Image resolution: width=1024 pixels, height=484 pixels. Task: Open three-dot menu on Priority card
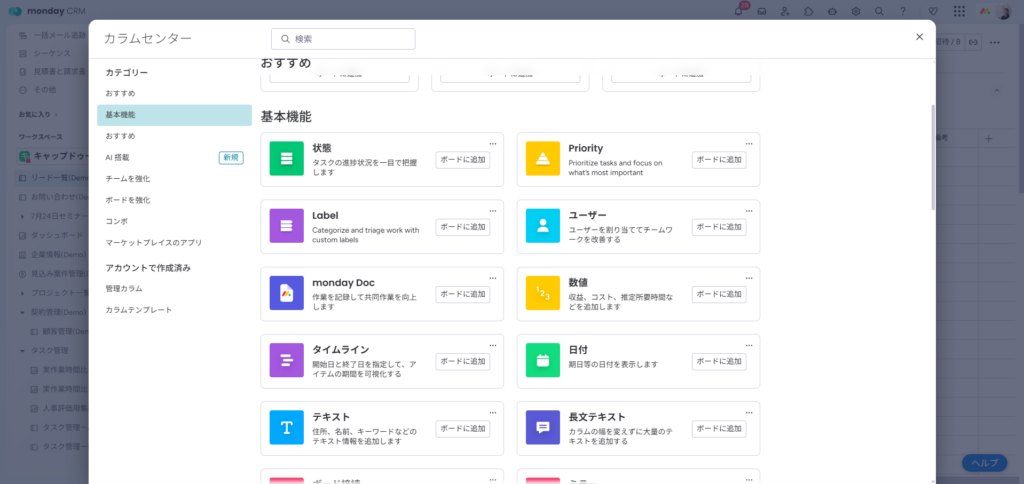click(x=749, y=143)
